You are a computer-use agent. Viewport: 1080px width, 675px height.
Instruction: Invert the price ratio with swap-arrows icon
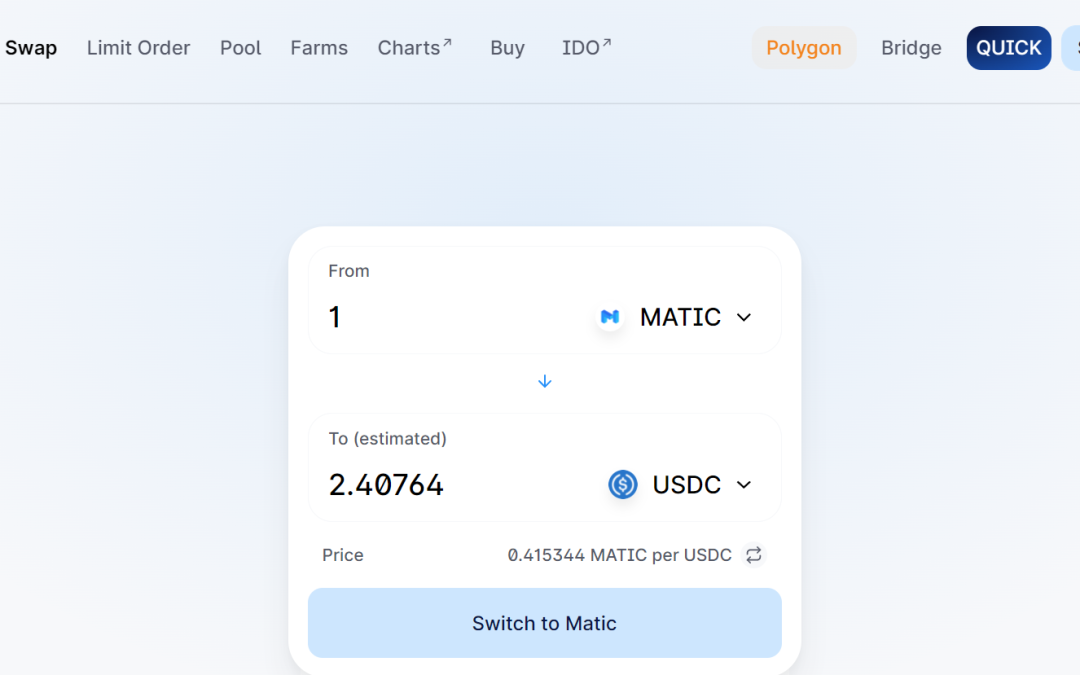click(754, 555)
